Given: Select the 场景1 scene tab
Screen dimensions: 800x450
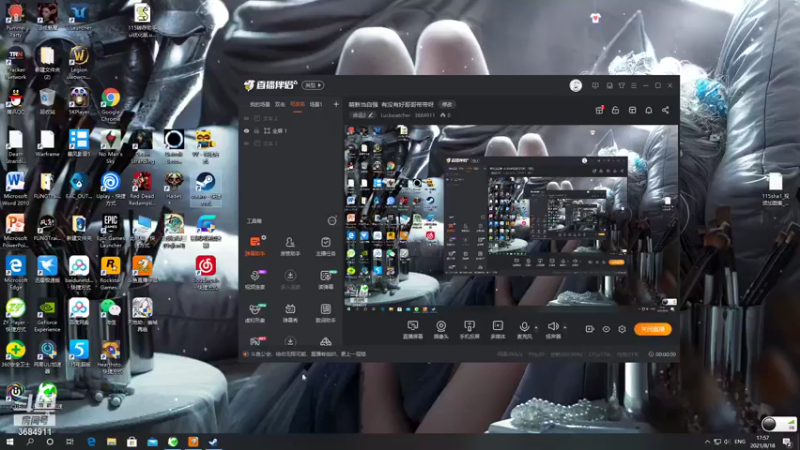Looking at the screenshot, I should click(x=316, y=105).
